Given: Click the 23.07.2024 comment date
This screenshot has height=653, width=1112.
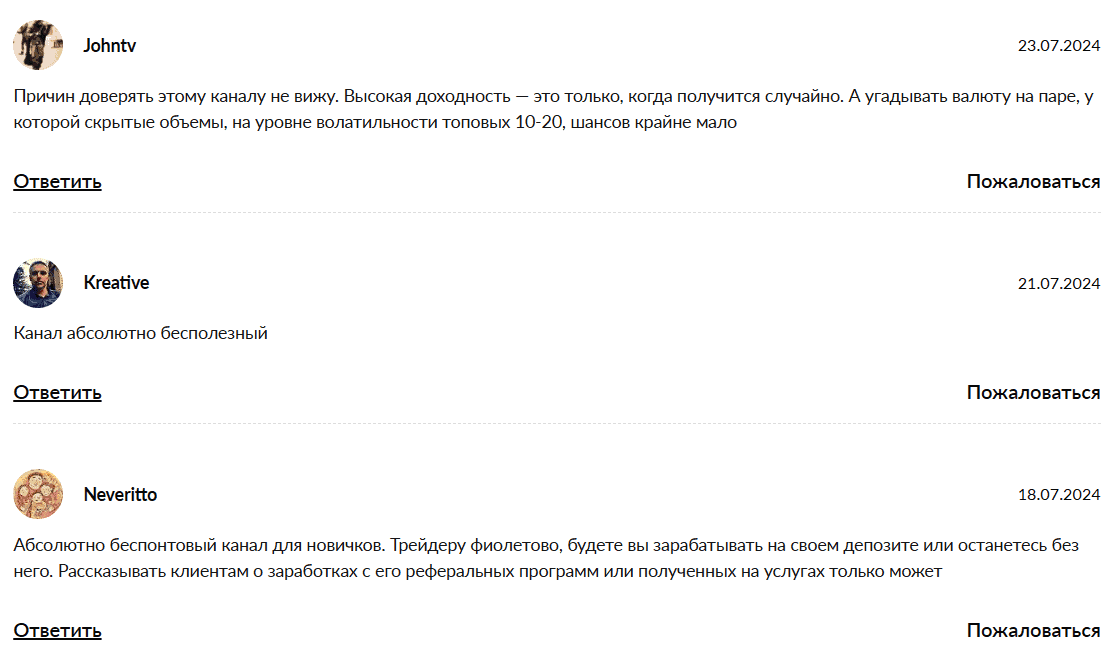Looking at the screenshot, I should pyautogui.click(x=1058, y=46).
